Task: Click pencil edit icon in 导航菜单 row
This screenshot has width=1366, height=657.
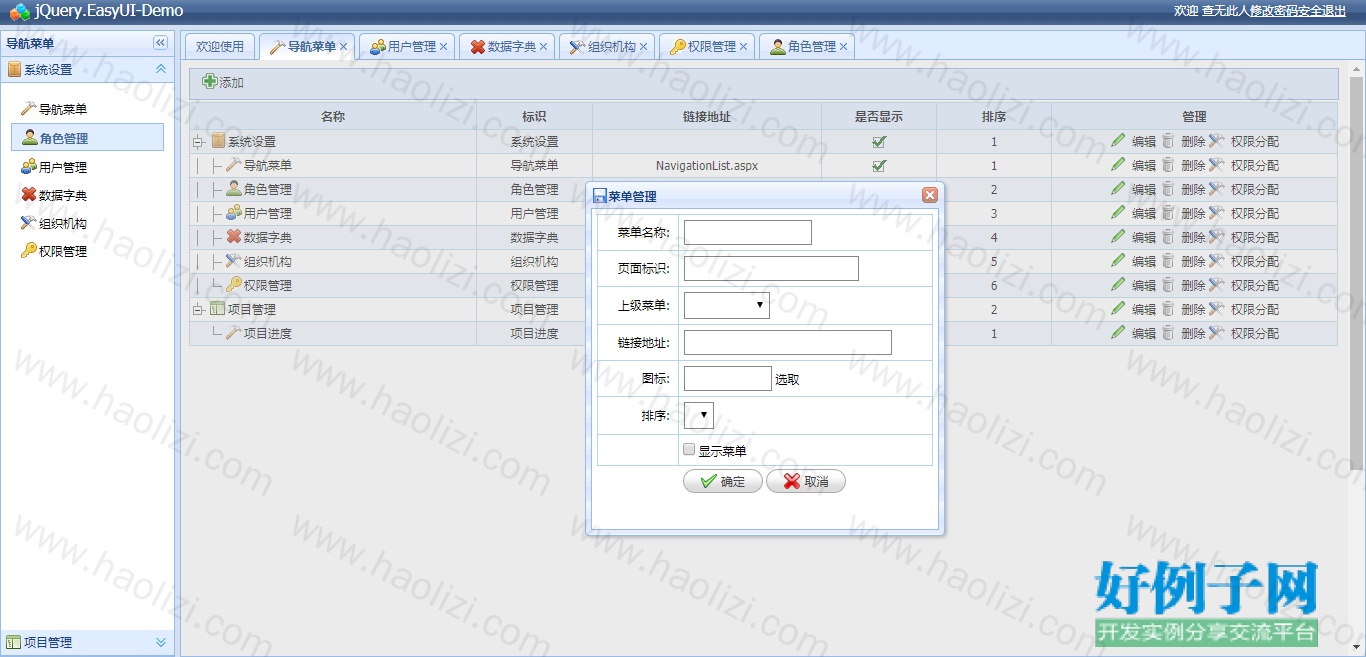Action: point(1118,165)
